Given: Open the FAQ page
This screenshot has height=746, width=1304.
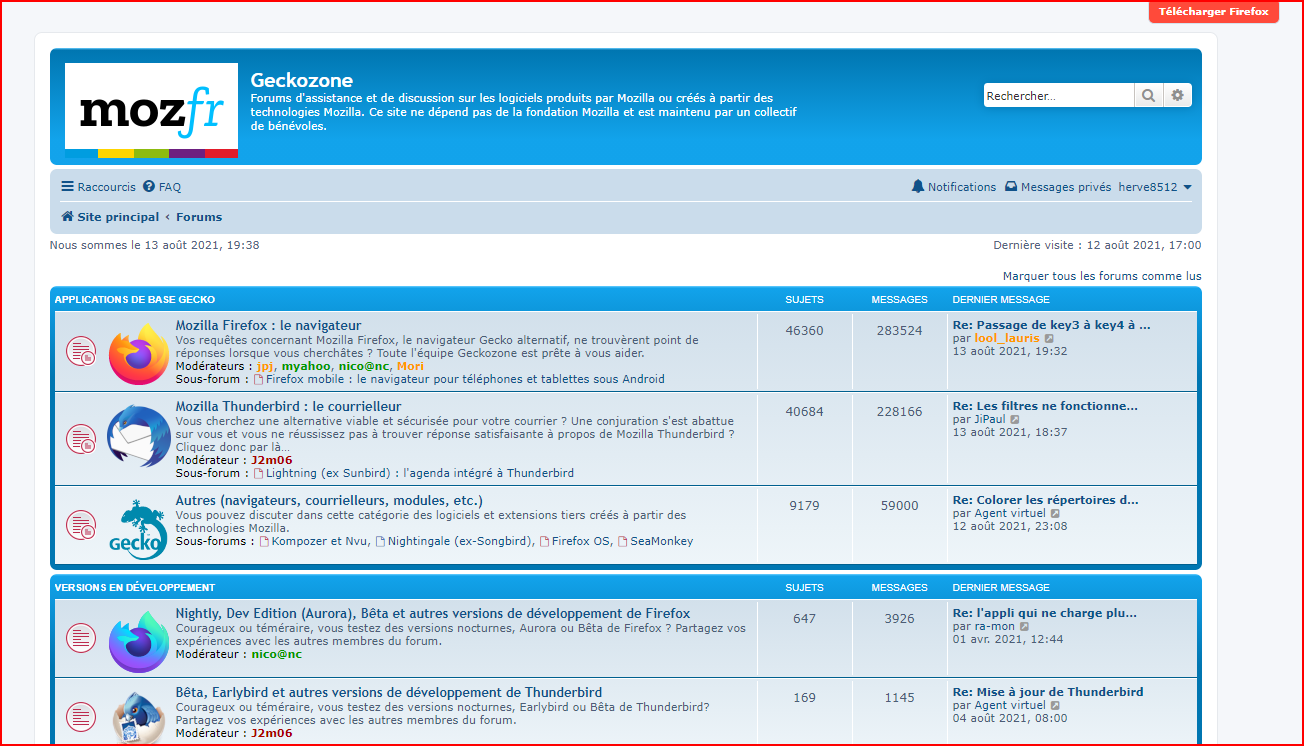Looking at the screenshot, I should point(162,187).
